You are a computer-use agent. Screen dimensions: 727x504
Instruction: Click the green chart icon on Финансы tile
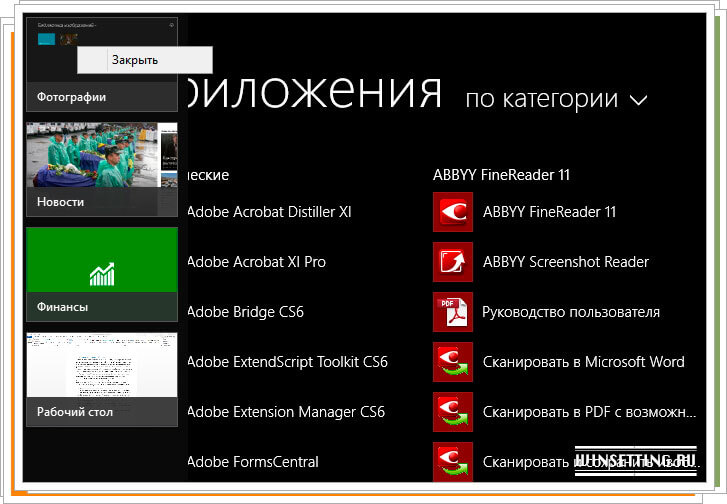click(x=102, y=274)
